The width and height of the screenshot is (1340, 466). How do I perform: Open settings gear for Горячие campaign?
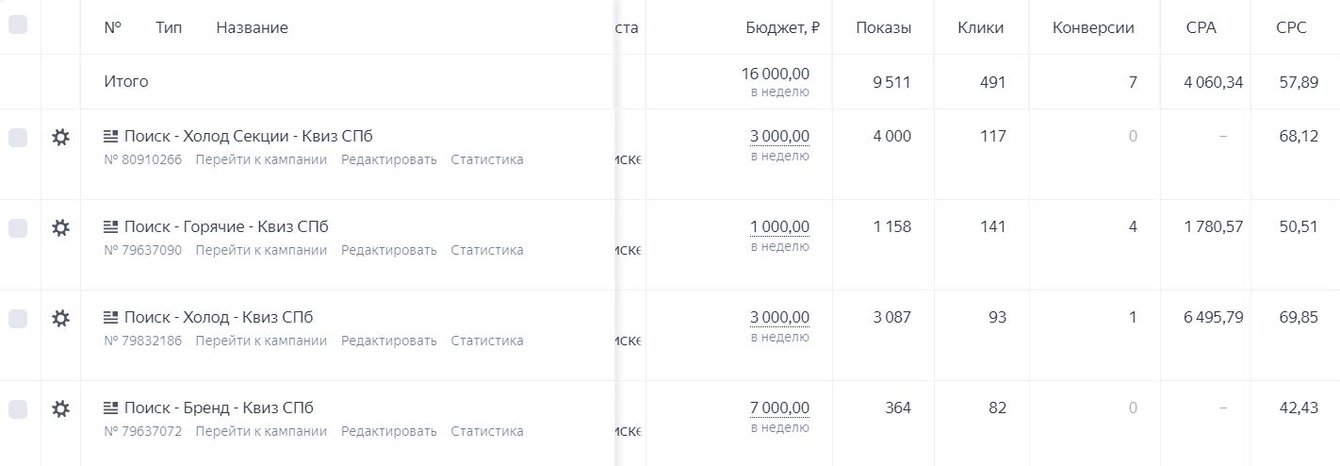click(61, 228)
